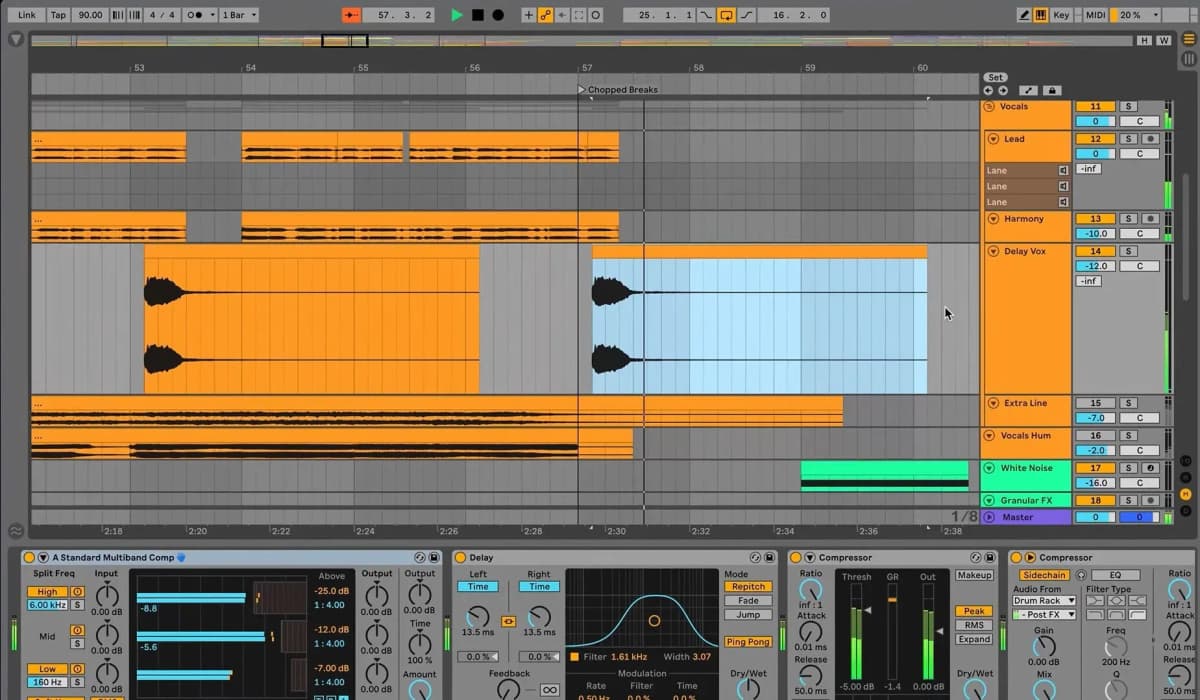The width and height of the screenshot is (1200, 700).
Task: Arm the Harmony track for recording
Action: pyautogui.click(x=1150, y=218)
